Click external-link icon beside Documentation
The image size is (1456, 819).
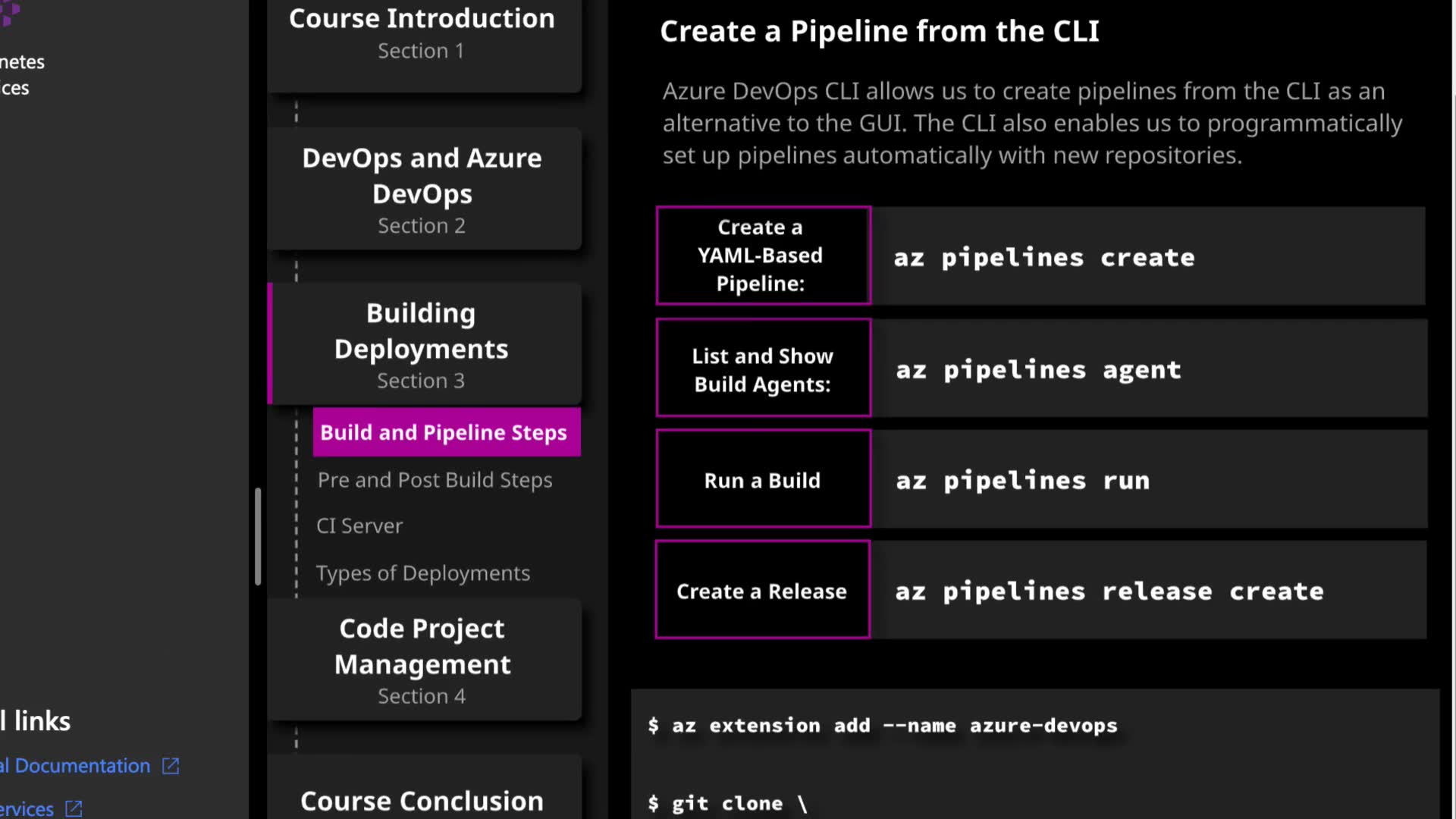pos(171,766)
